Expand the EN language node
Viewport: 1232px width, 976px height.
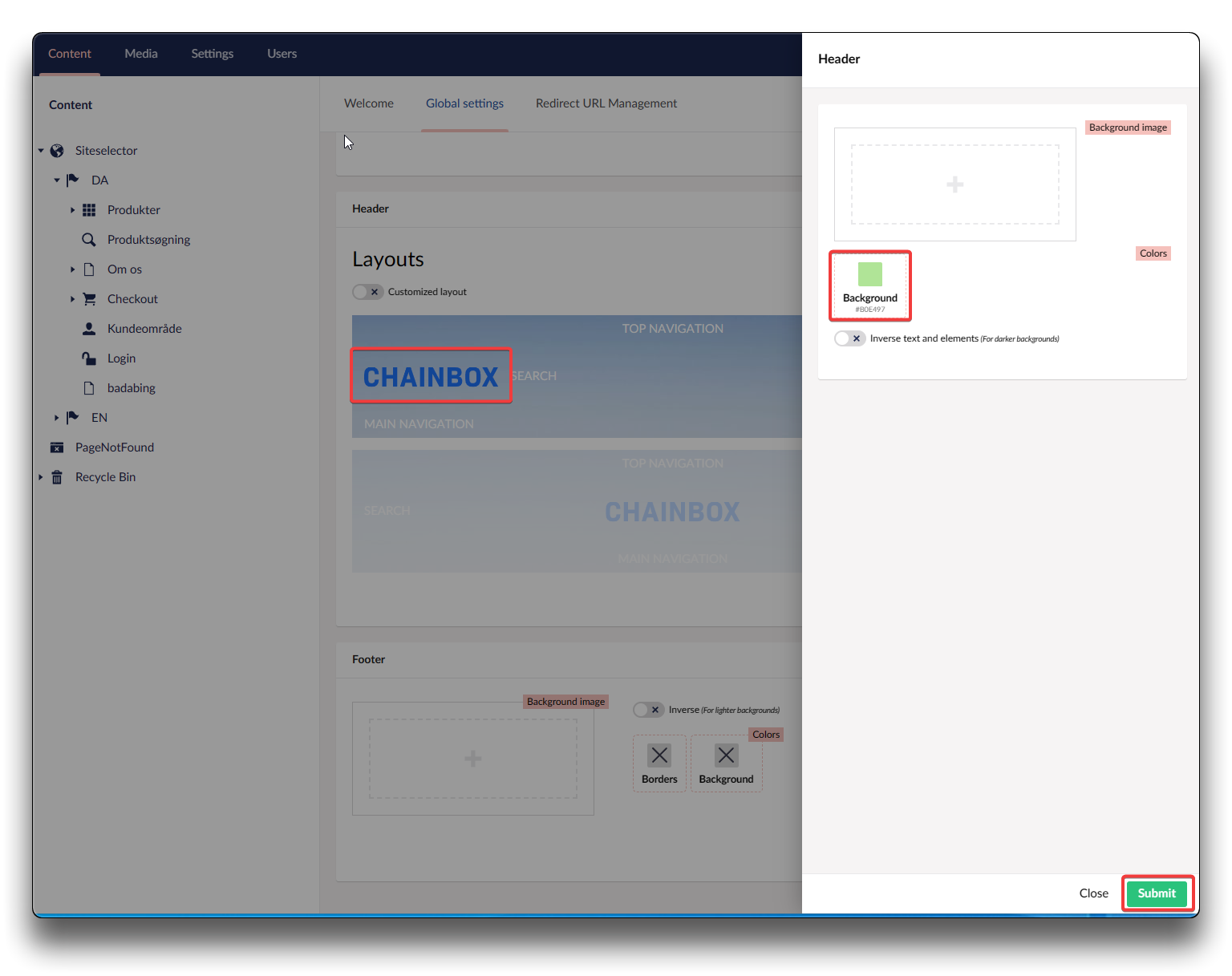coord(56,418)
